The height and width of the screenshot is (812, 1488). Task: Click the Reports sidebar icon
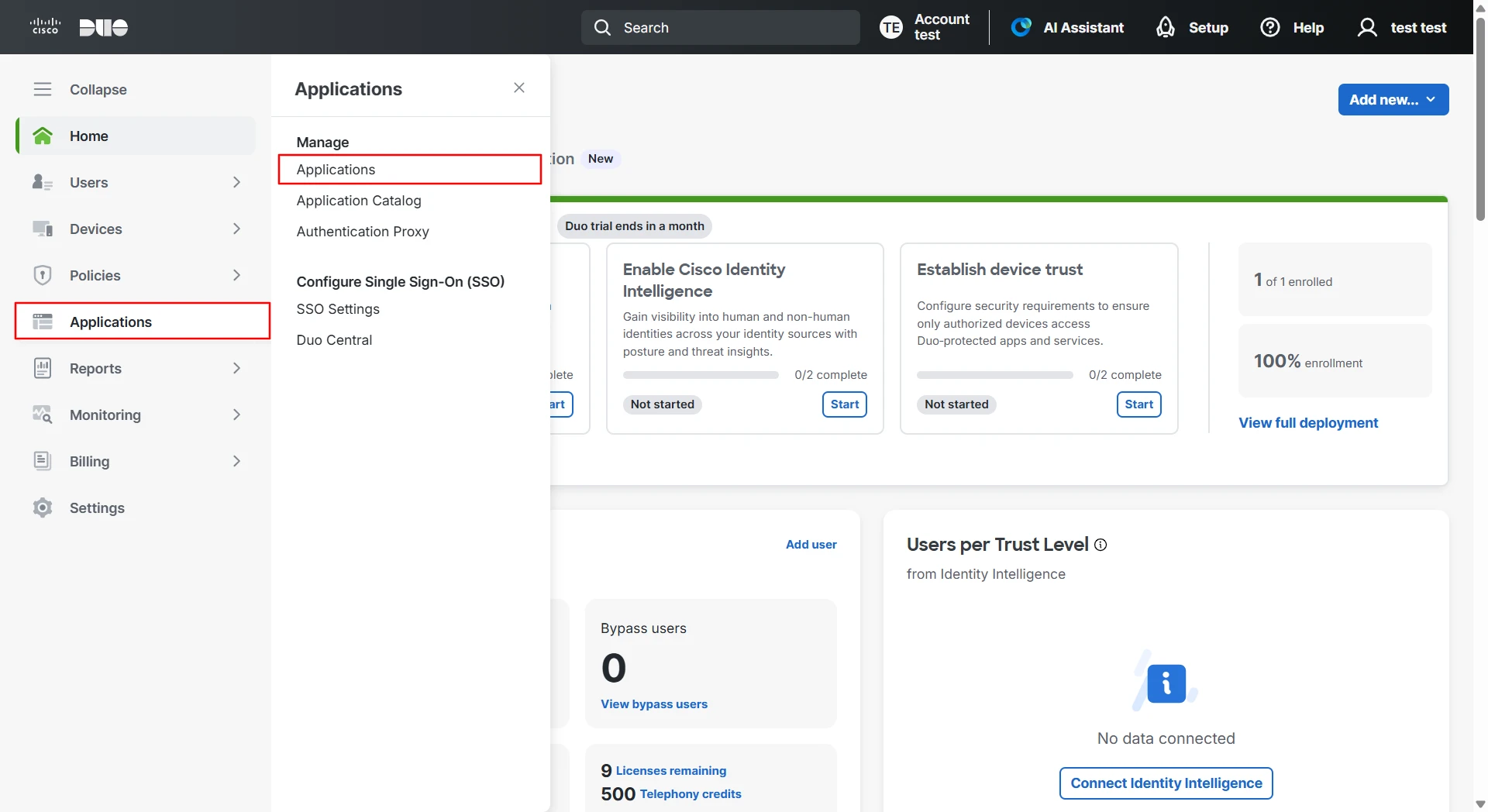[43, 368]
